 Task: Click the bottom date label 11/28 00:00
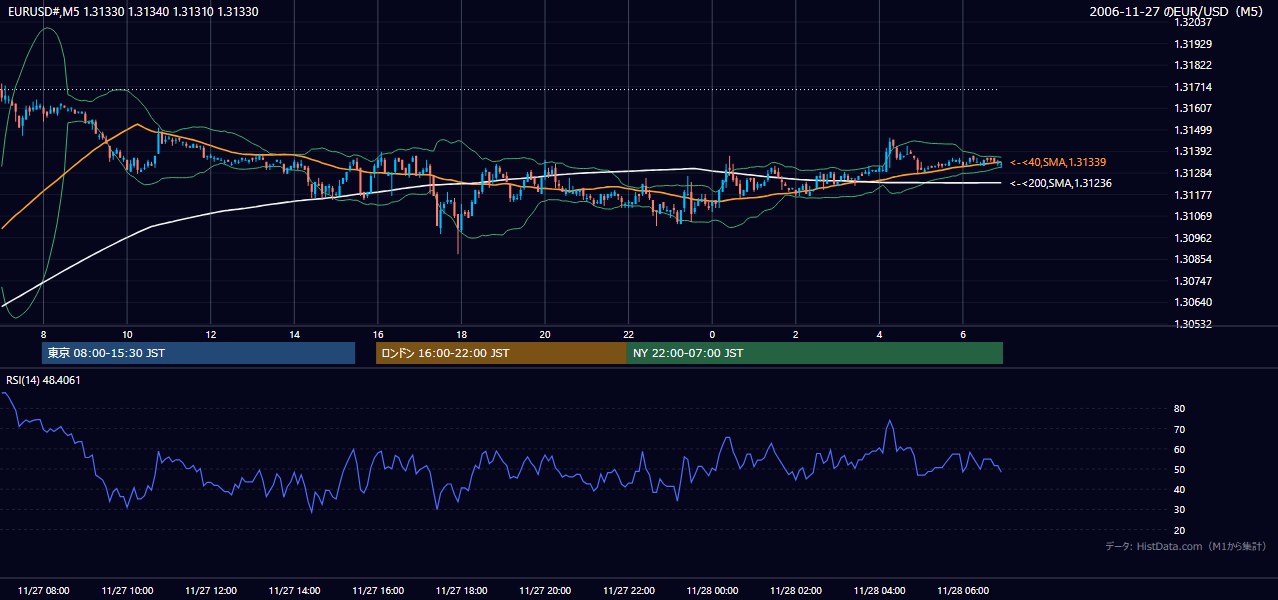pyautogui.click(x=712, y=591)
